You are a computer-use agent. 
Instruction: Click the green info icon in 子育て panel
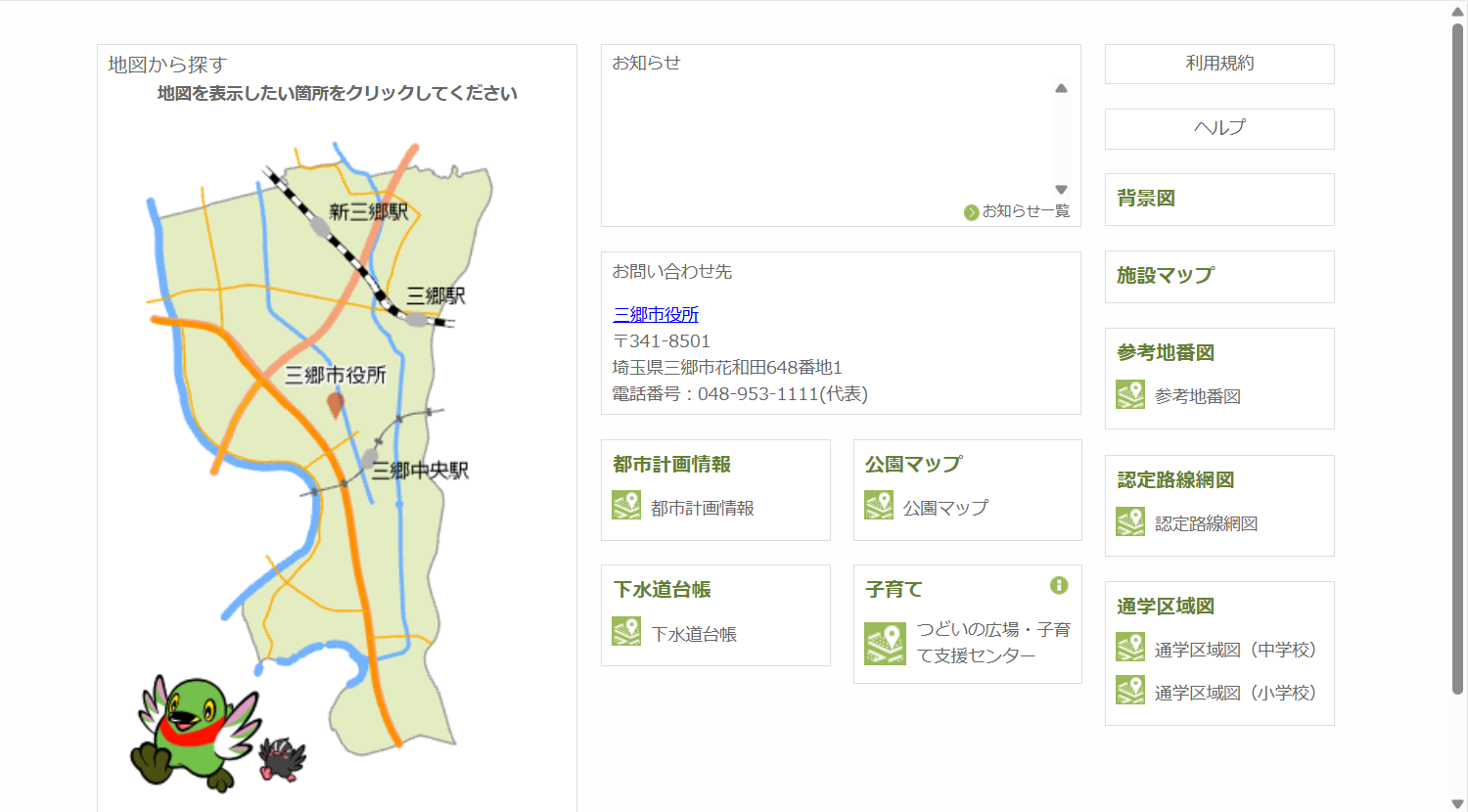click(1059, 585)
